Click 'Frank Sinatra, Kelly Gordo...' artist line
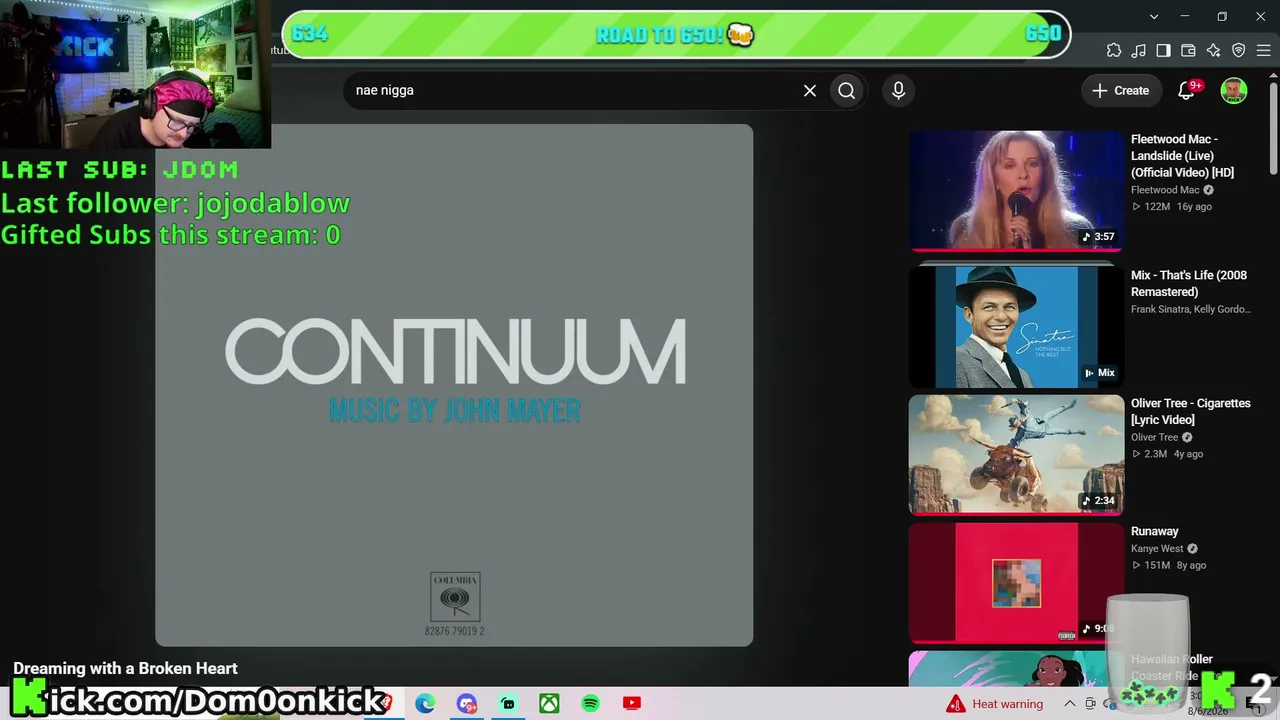 (x=1191, y=309)
